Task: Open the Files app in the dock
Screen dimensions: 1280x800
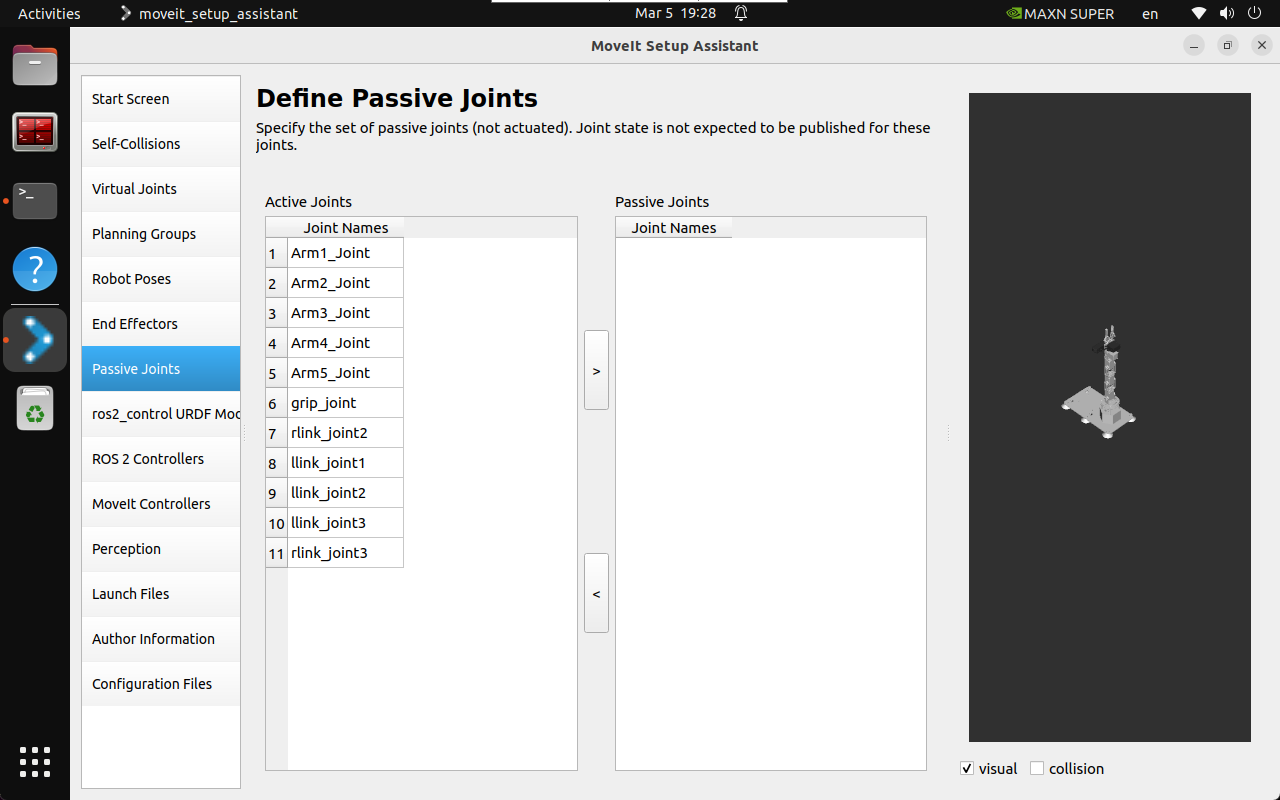Action: 35,66
